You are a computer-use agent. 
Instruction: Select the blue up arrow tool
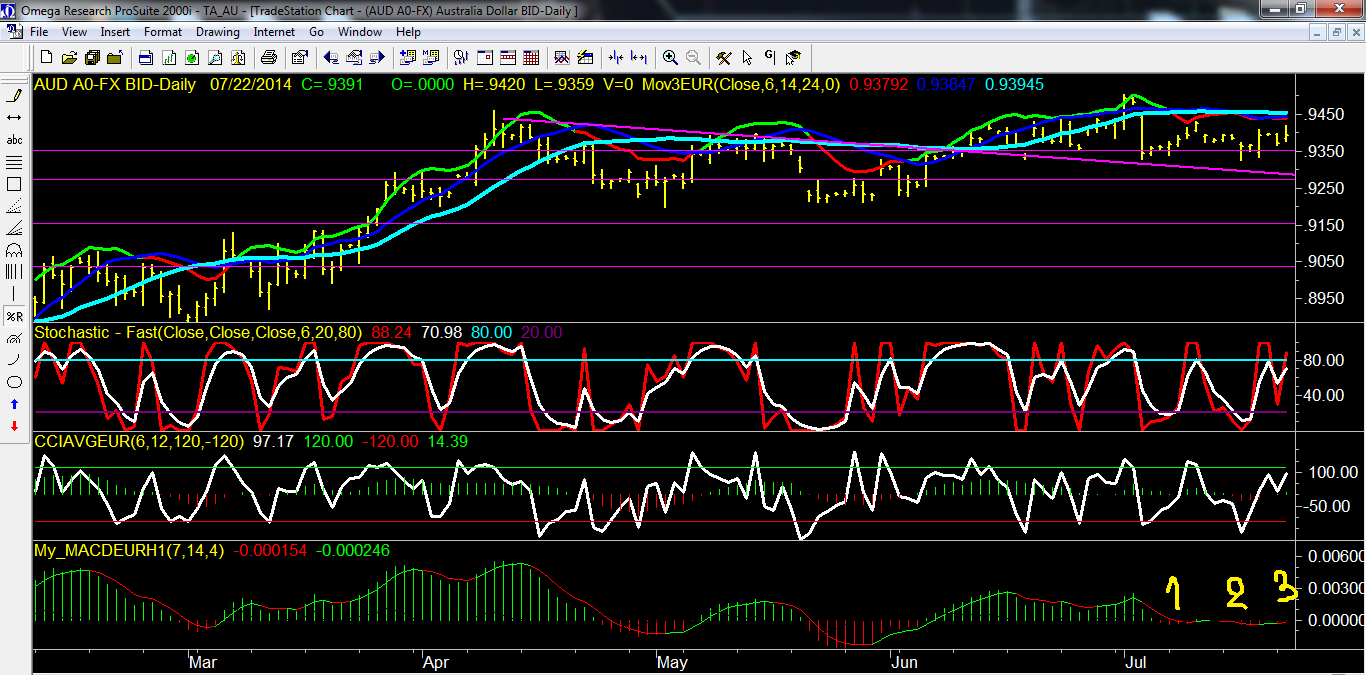click(x=14, y=404)
